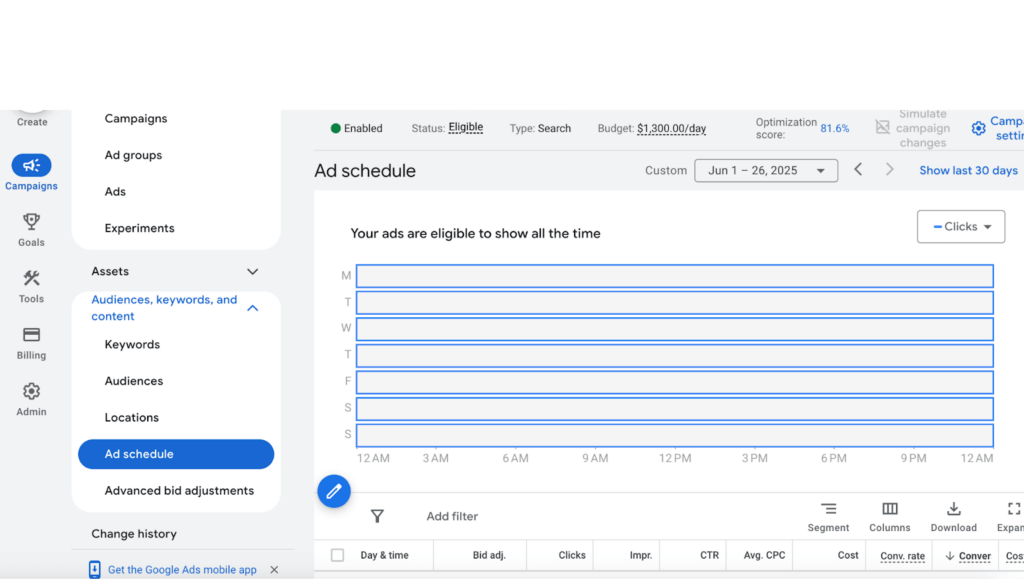This screenshot has height=579, width=1024.
Task: Open the Campaign settings gear icon
Action: point(978,128)
